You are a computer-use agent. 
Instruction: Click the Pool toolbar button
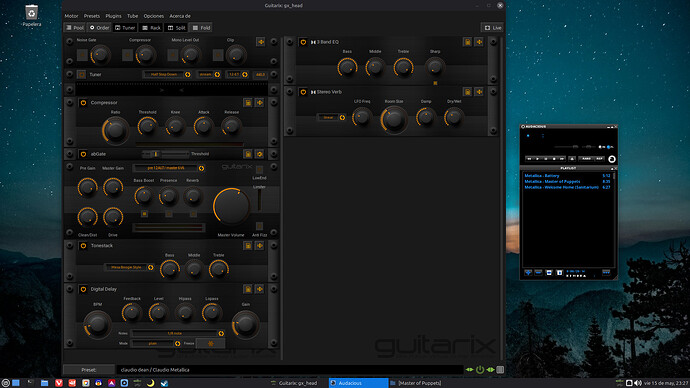pos(75,28)
